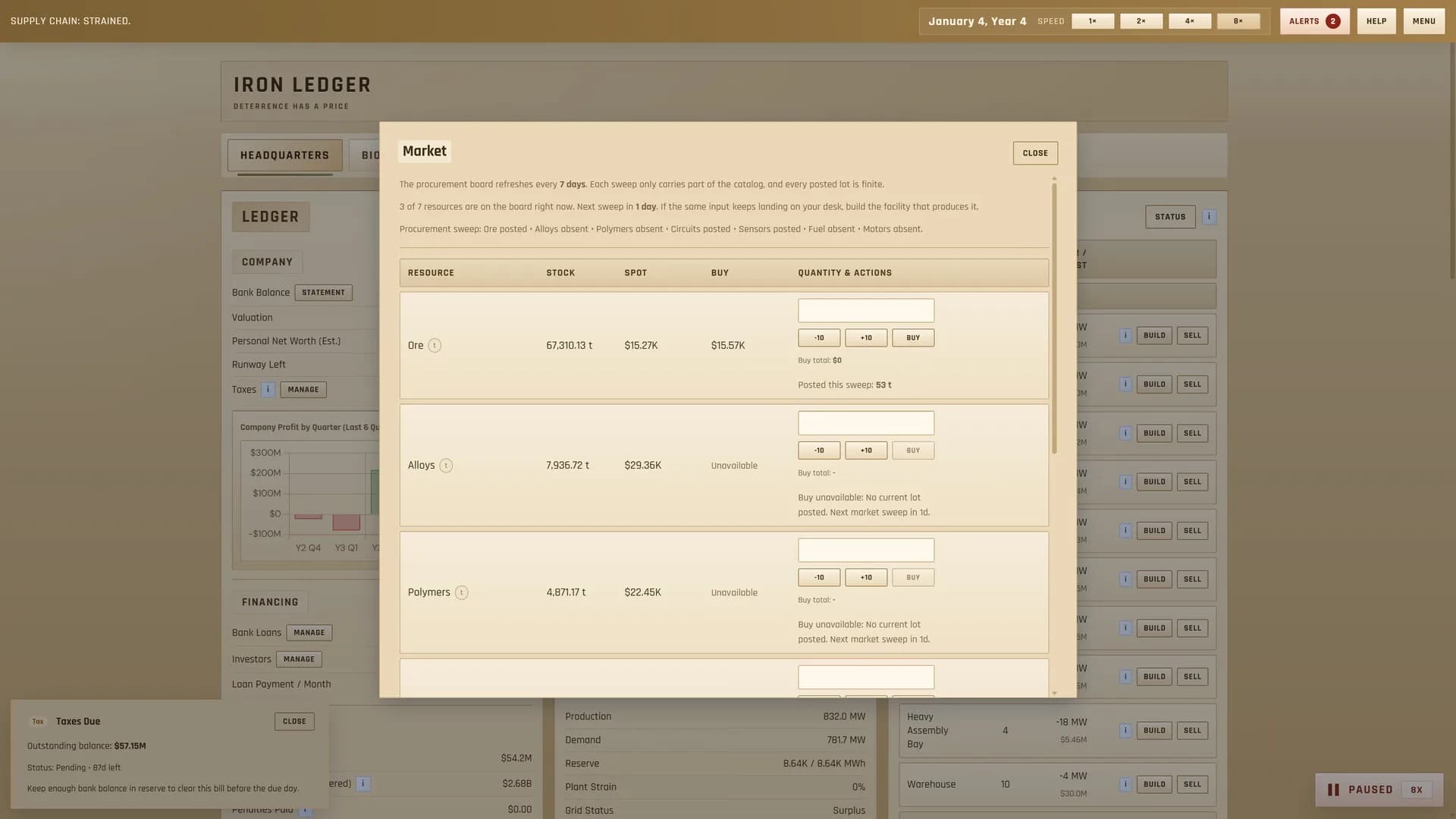The width and height of the screenshot is (1456, 819).
Task: Switch to the Headquarters tab
Action: [284, 155]
